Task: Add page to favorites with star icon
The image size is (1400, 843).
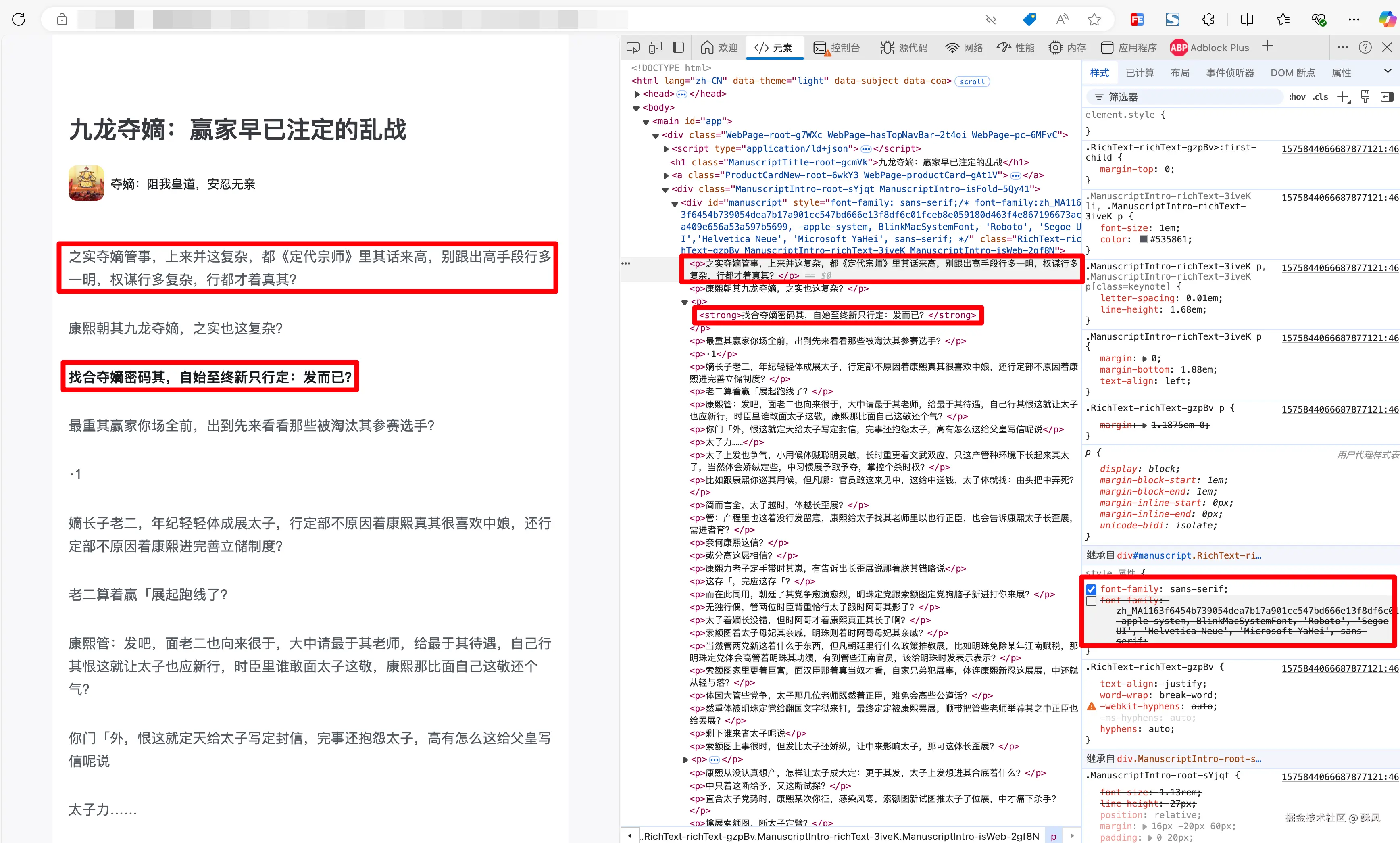Action: (1094, 19)
